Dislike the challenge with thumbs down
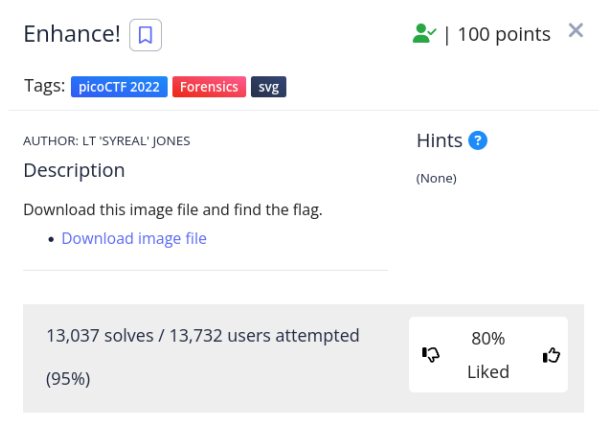 [431, 354]
